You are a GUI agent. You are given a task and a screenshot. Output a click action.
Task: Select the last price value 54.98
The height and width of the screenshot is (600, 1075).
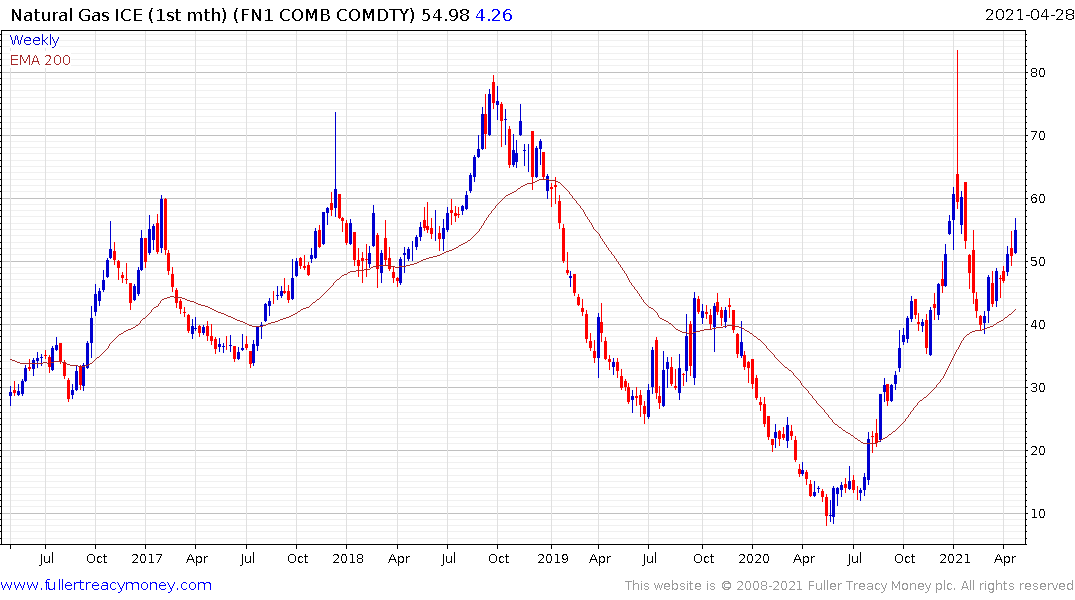pos(445,15)
